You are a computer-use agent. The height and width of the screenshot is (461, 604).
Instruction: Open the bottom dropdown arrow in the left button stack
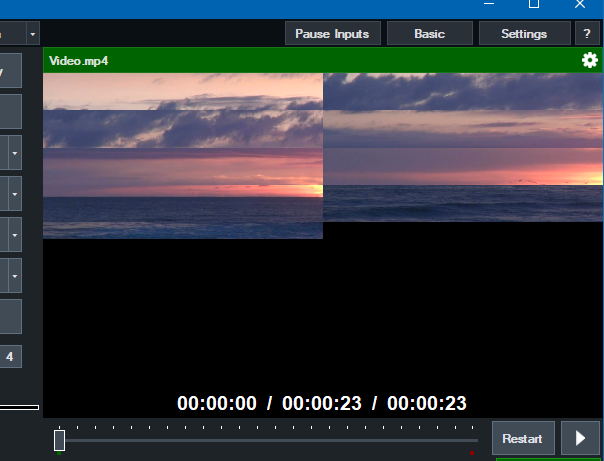[x=15, y=271]
